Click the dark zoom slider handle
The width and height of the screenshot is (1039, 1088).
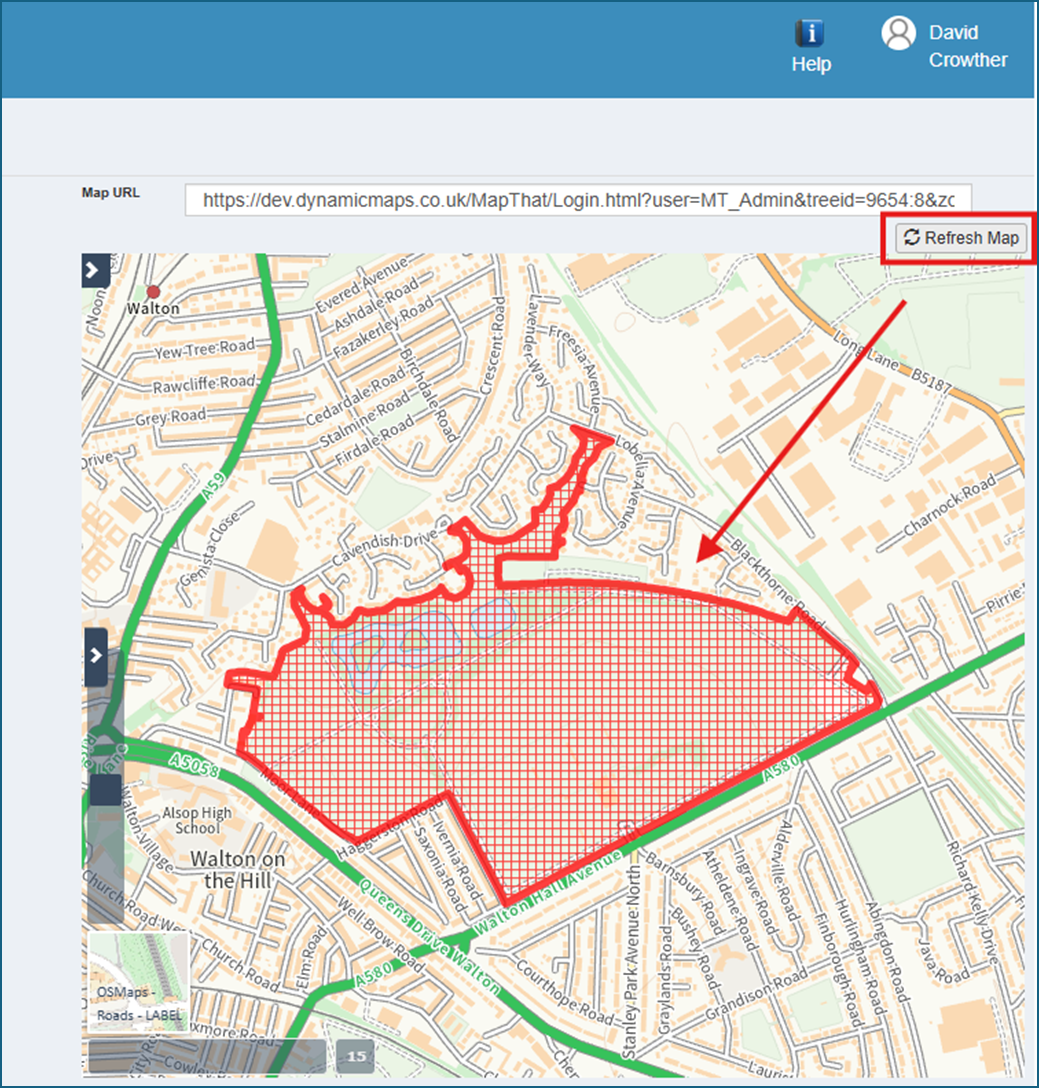coord(105,790)
